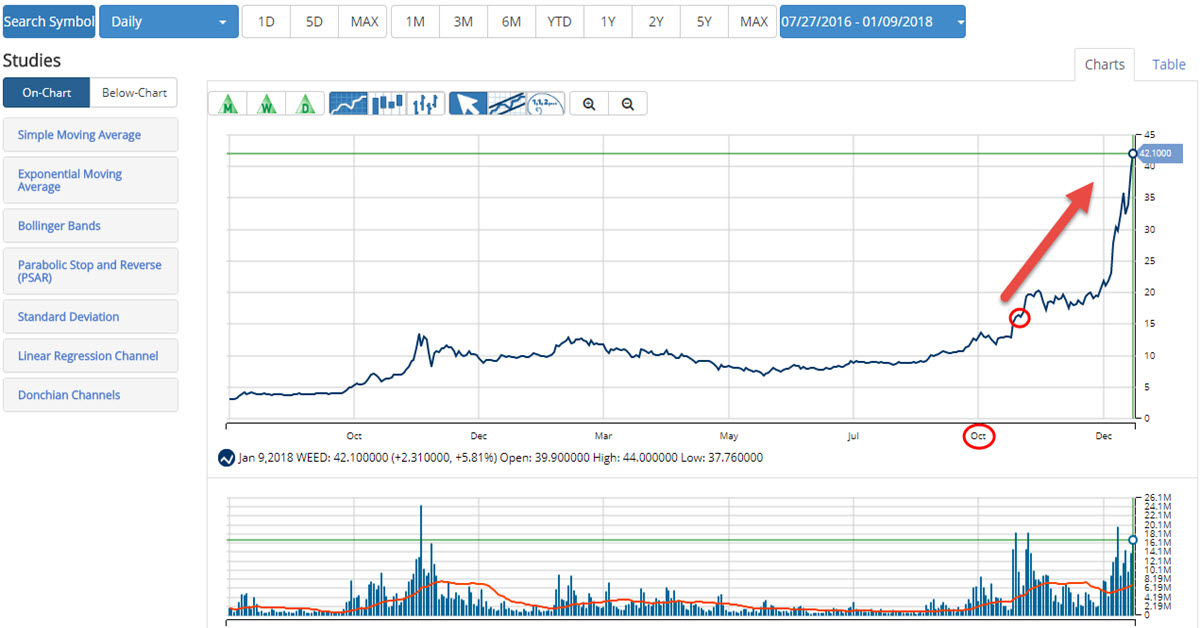Click the monthly (M) green triangle icon
The image size is (1200, 628).
[229, 103]
